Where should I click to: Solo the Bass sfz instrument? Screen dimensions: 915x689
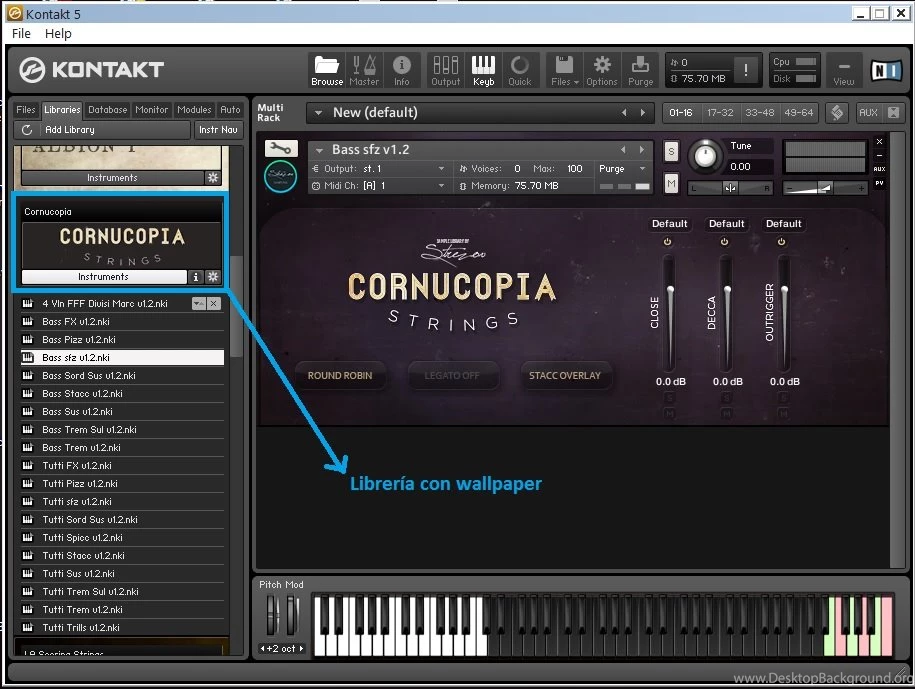(x=670, y=150)
